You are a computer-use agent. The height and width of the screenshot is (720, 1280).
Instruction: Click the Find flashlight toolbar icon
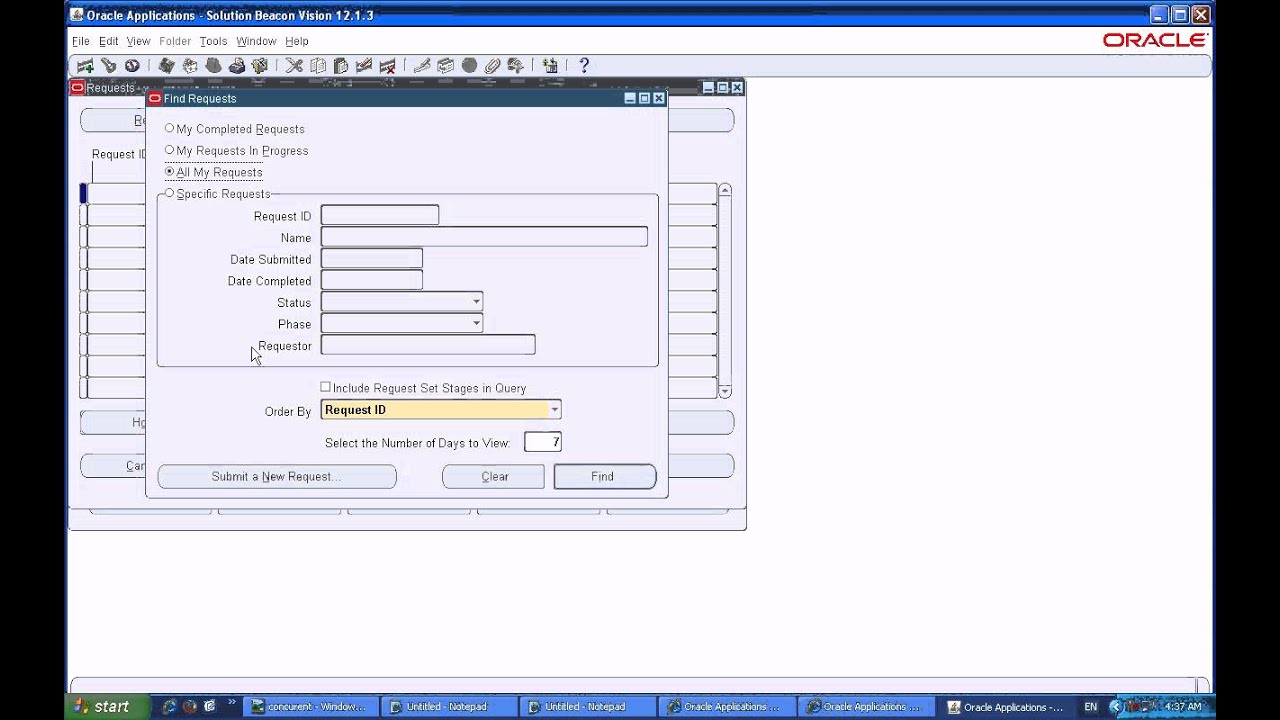point(109,66)
